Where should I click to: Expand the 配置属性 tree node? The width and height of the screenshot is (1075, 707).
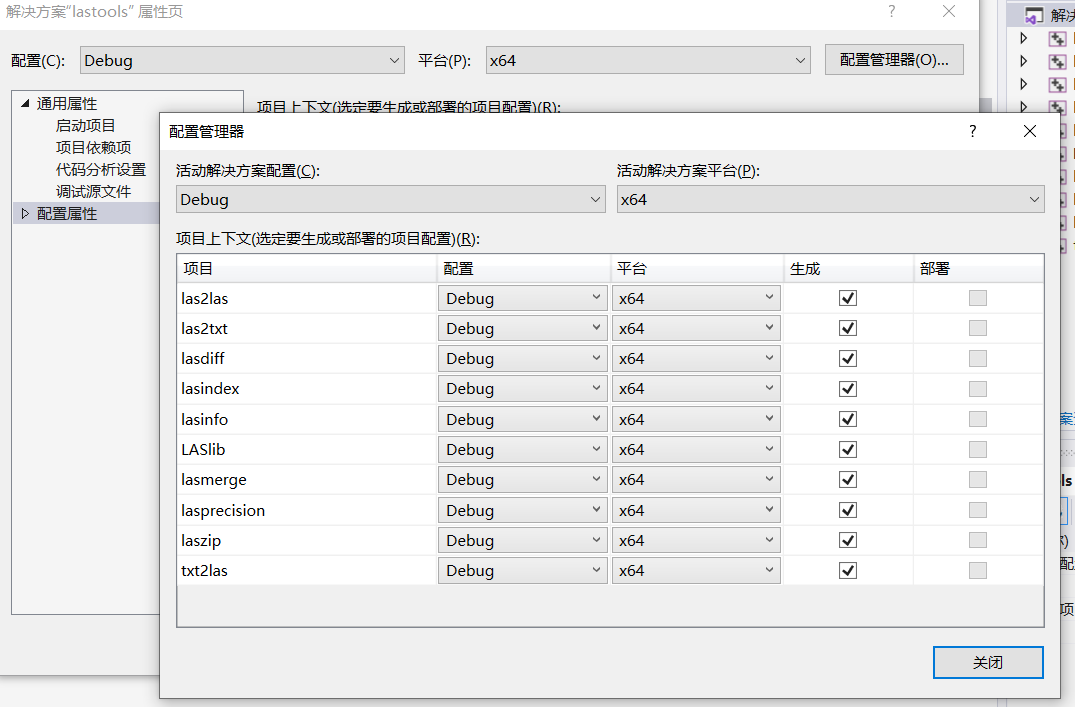[x=25, y=213]
